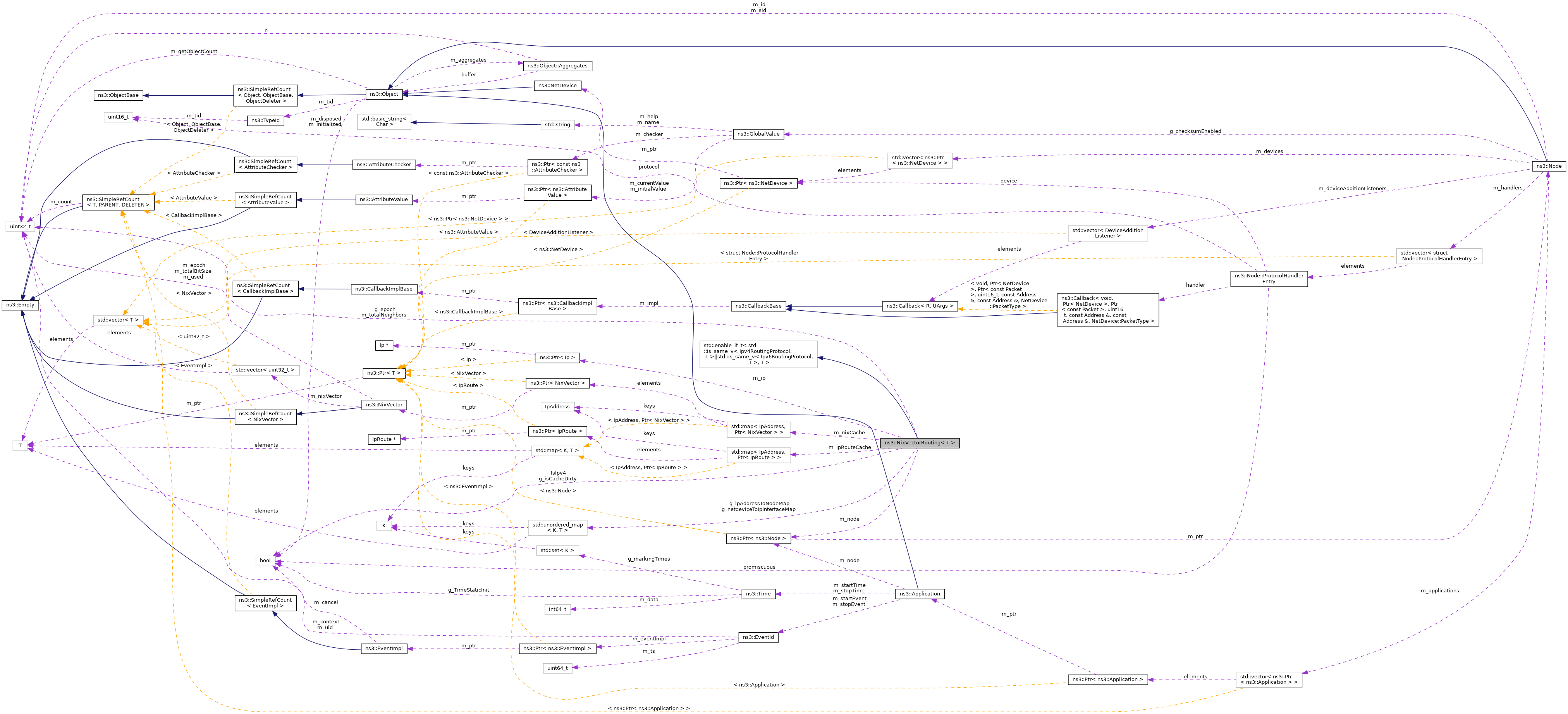The image size is (1568, 714).
Task: Click the ns3::Empty class box
Action: pyautogui.click(x=20, y=305)
